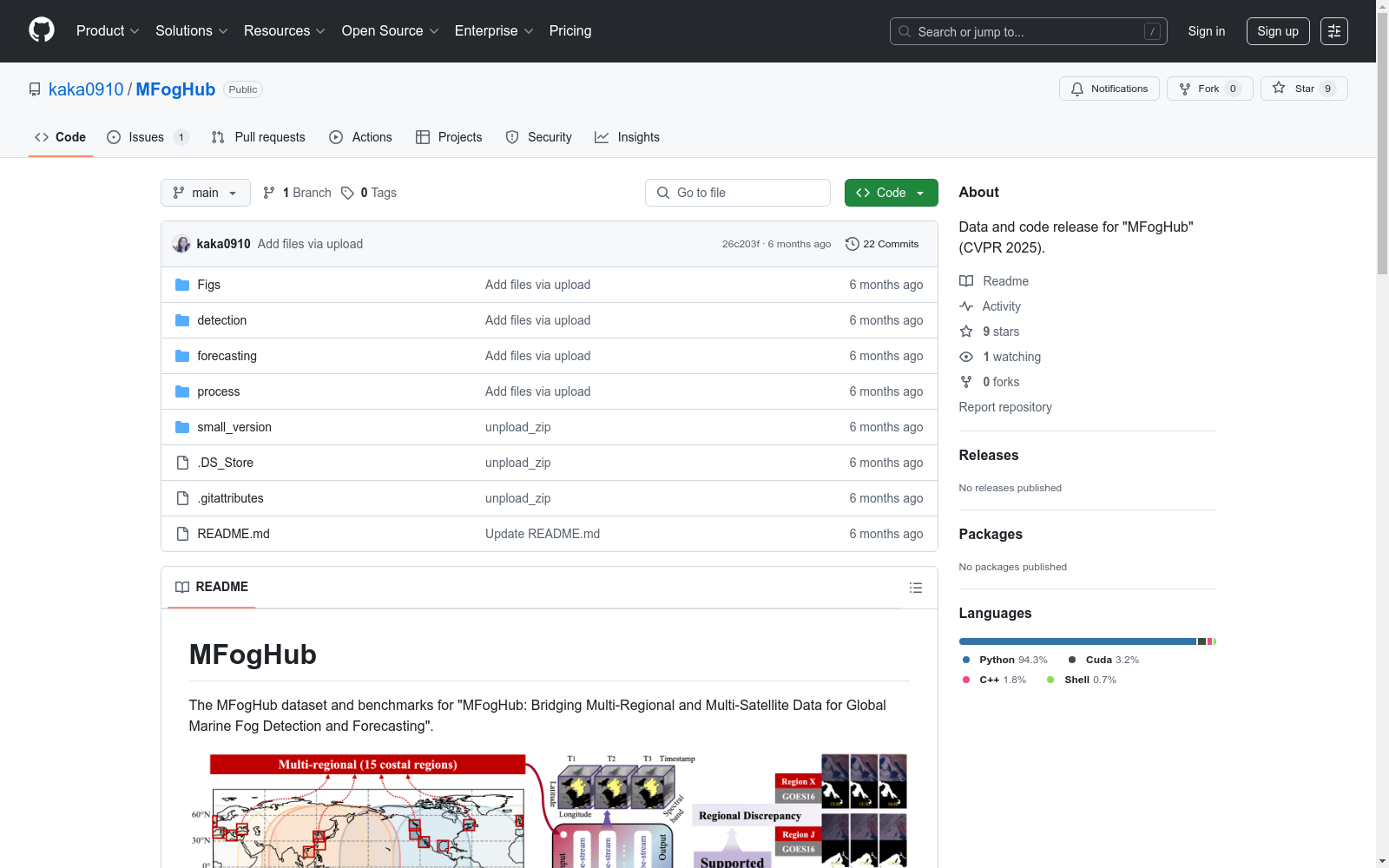Image resolution: width=1389 pixels, height=868 pixels.
Task: Click the Report repository link
Action: [1005, 407]
